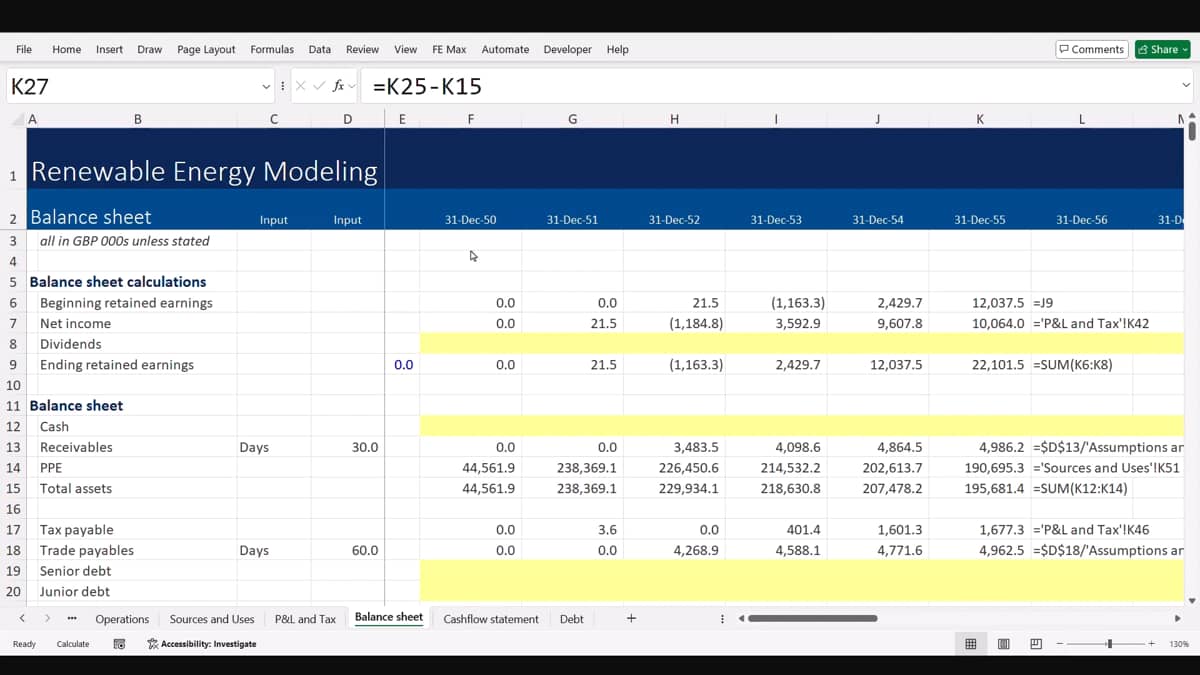This screenshot has width=1200, height=675.
Task: Select the Balance sheet tab
Action: [389, 617]
